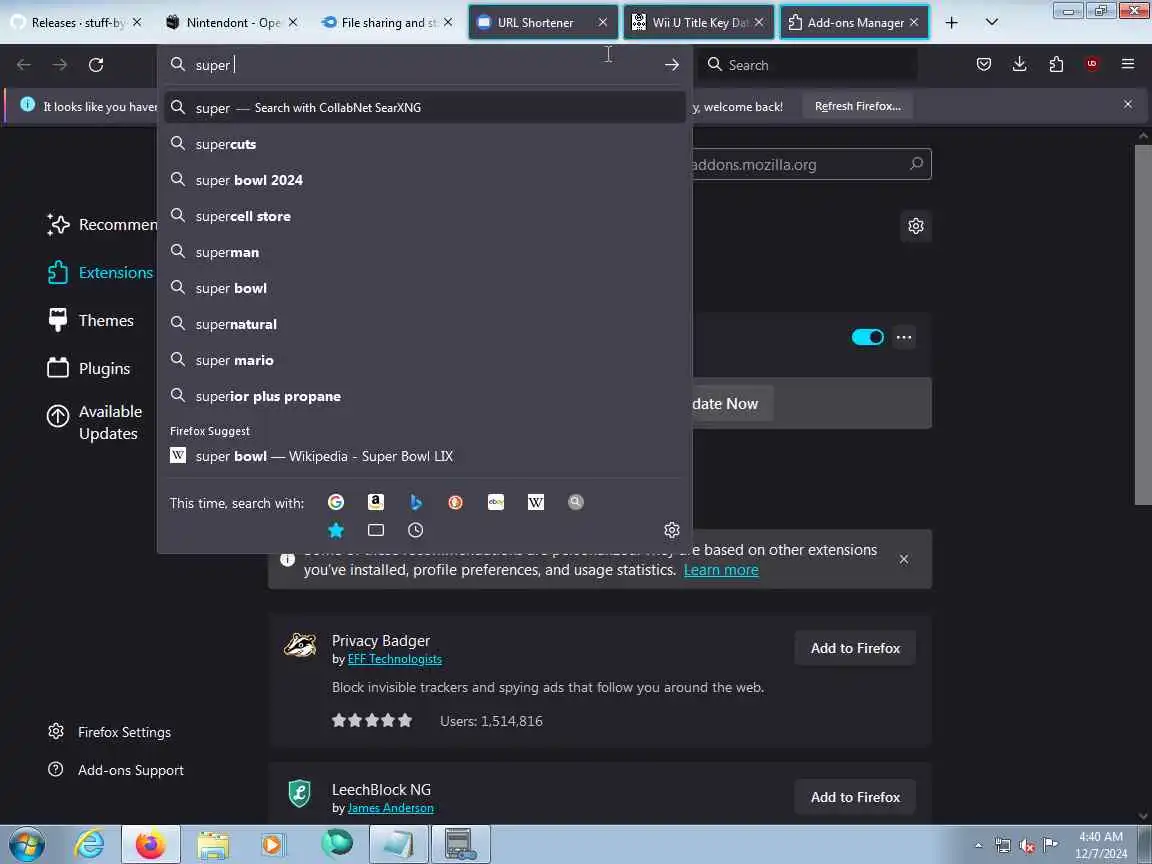The width and height of the screenshot is (1152, 864).
Task: Open James Anderson author link
Action: pos(390,808)
